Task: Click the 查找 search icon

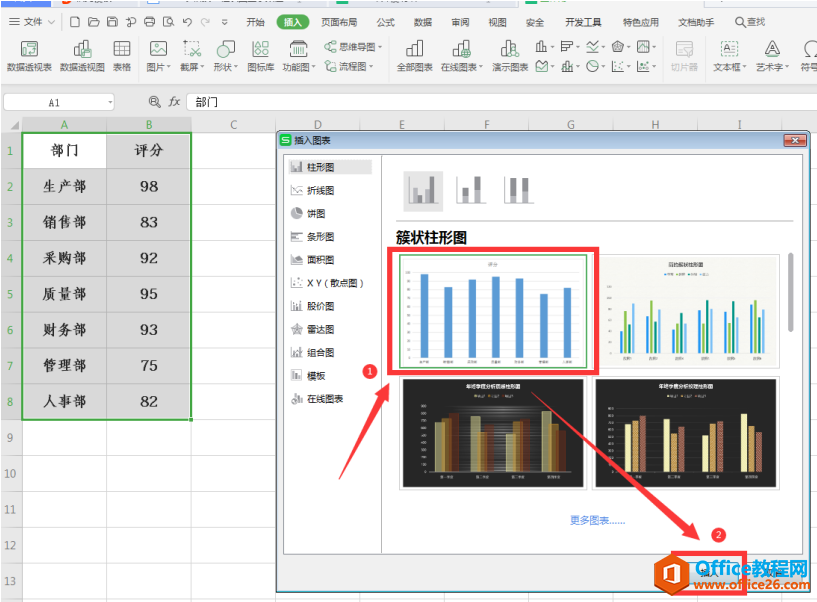Action: coord(750,22)
